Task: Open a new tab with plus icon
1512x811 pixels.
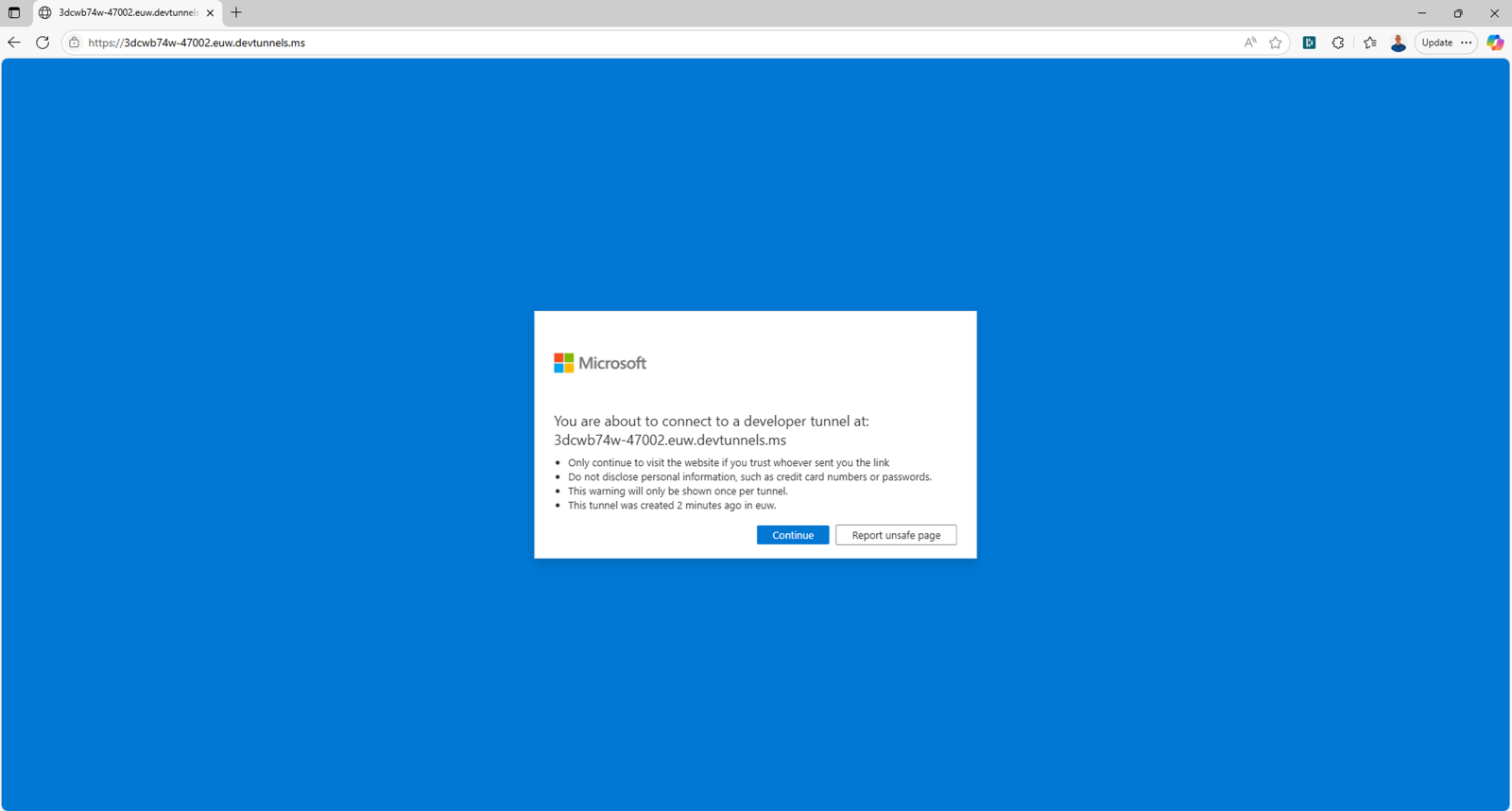Action: [236, 13]
